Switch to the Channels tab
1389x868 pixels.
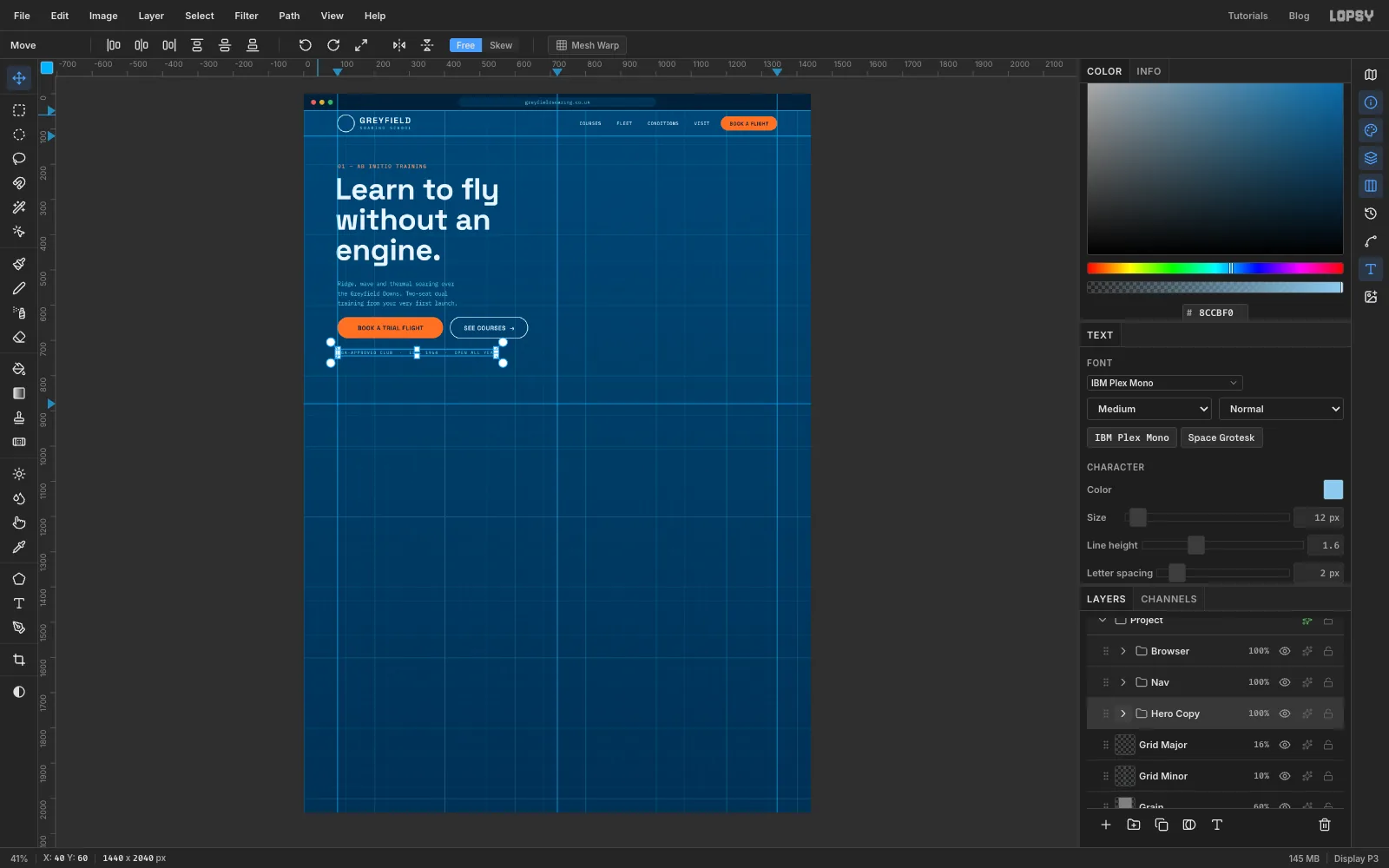tap(1168, 599)
